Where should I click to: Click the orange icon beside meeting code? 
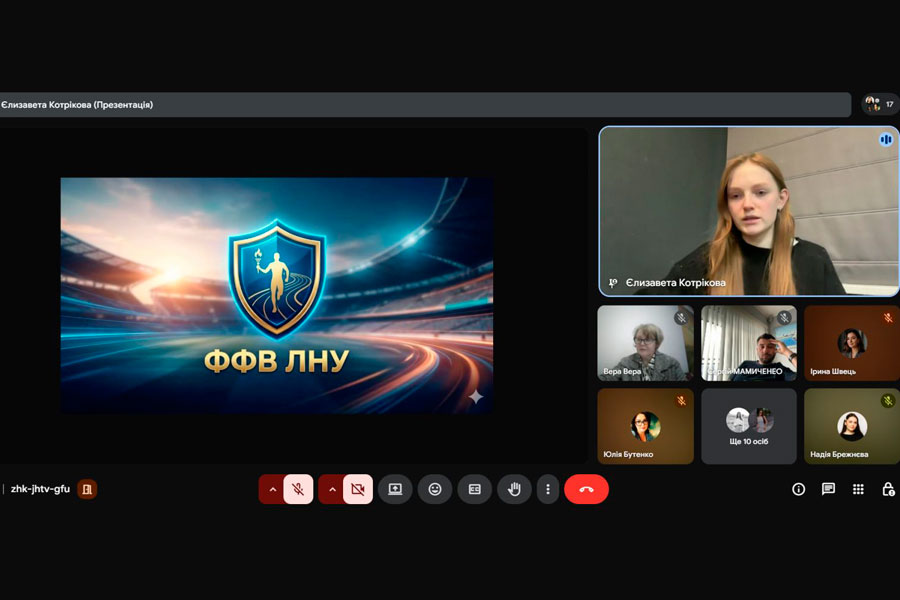coord(87,489)
